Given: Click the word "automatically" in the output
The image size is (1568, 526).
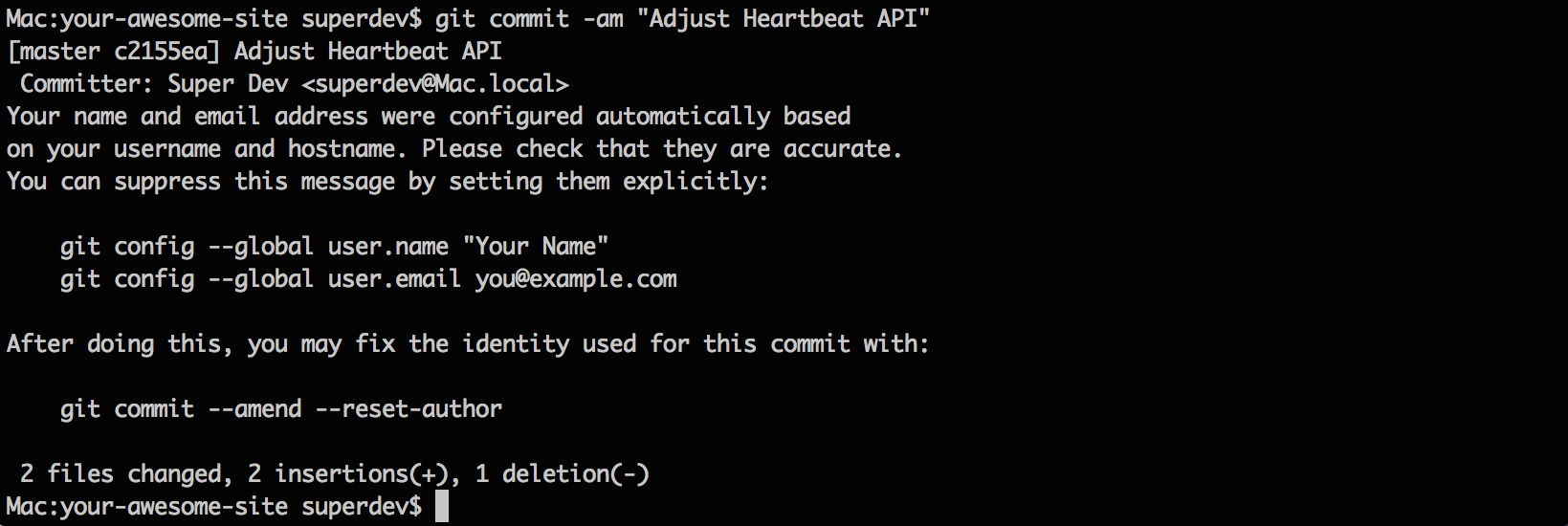Looking at the screenshot, I should 682,117.
